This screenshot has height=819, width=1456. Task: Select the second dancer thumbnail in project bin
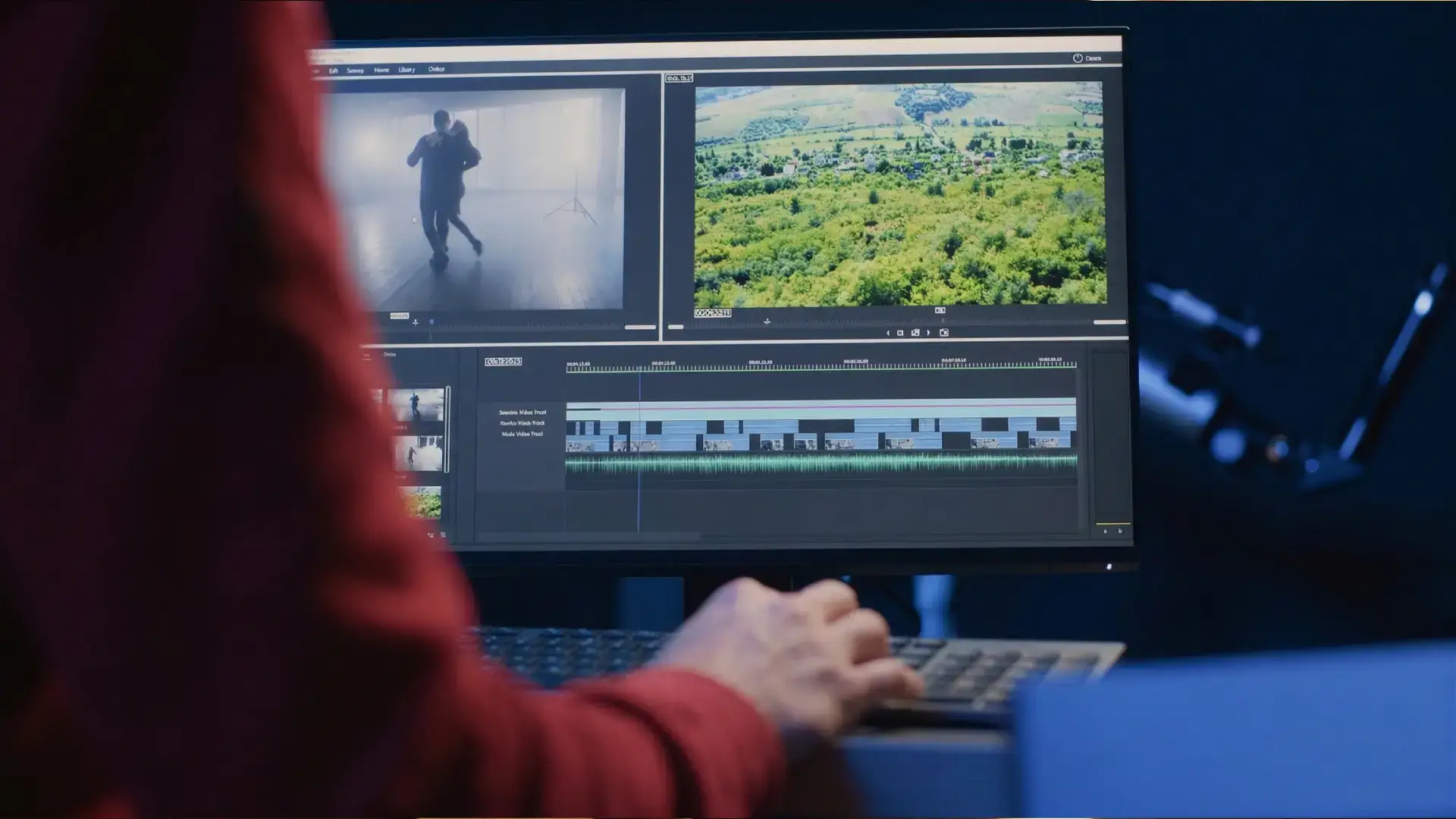coord(419,453)
